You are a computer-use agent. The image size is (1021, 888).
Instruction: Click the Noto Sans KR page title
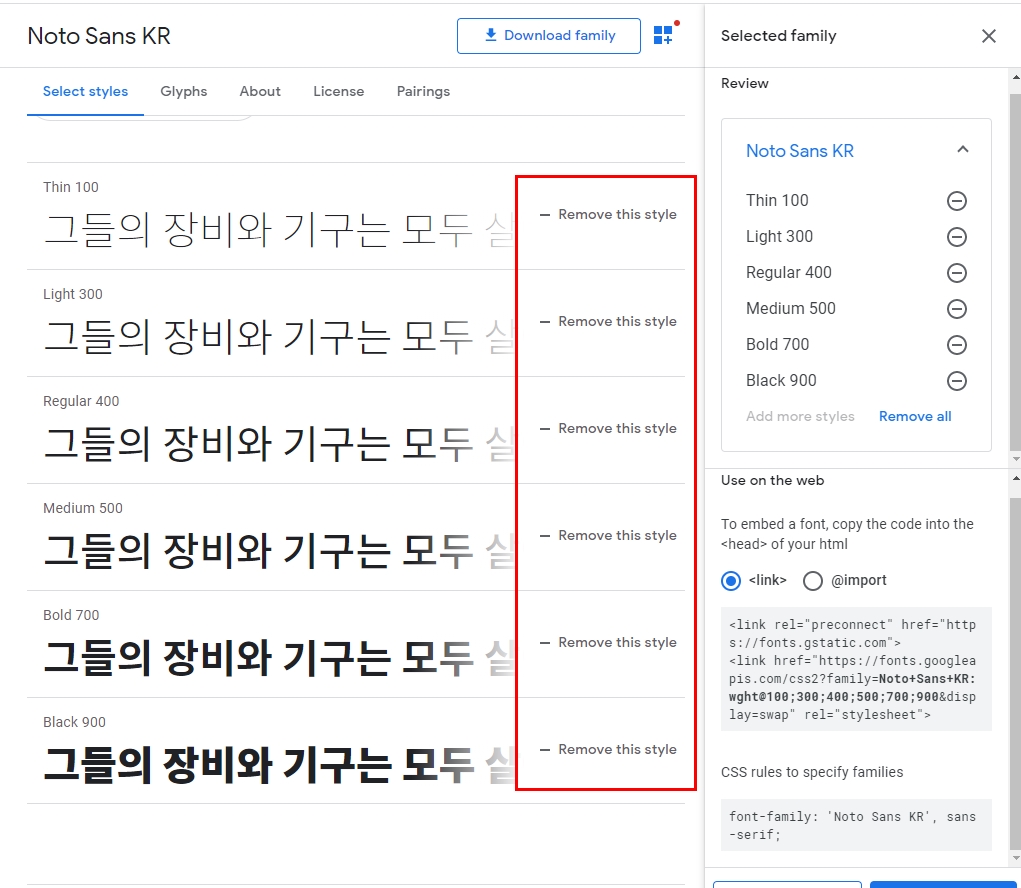coord(99,36)
